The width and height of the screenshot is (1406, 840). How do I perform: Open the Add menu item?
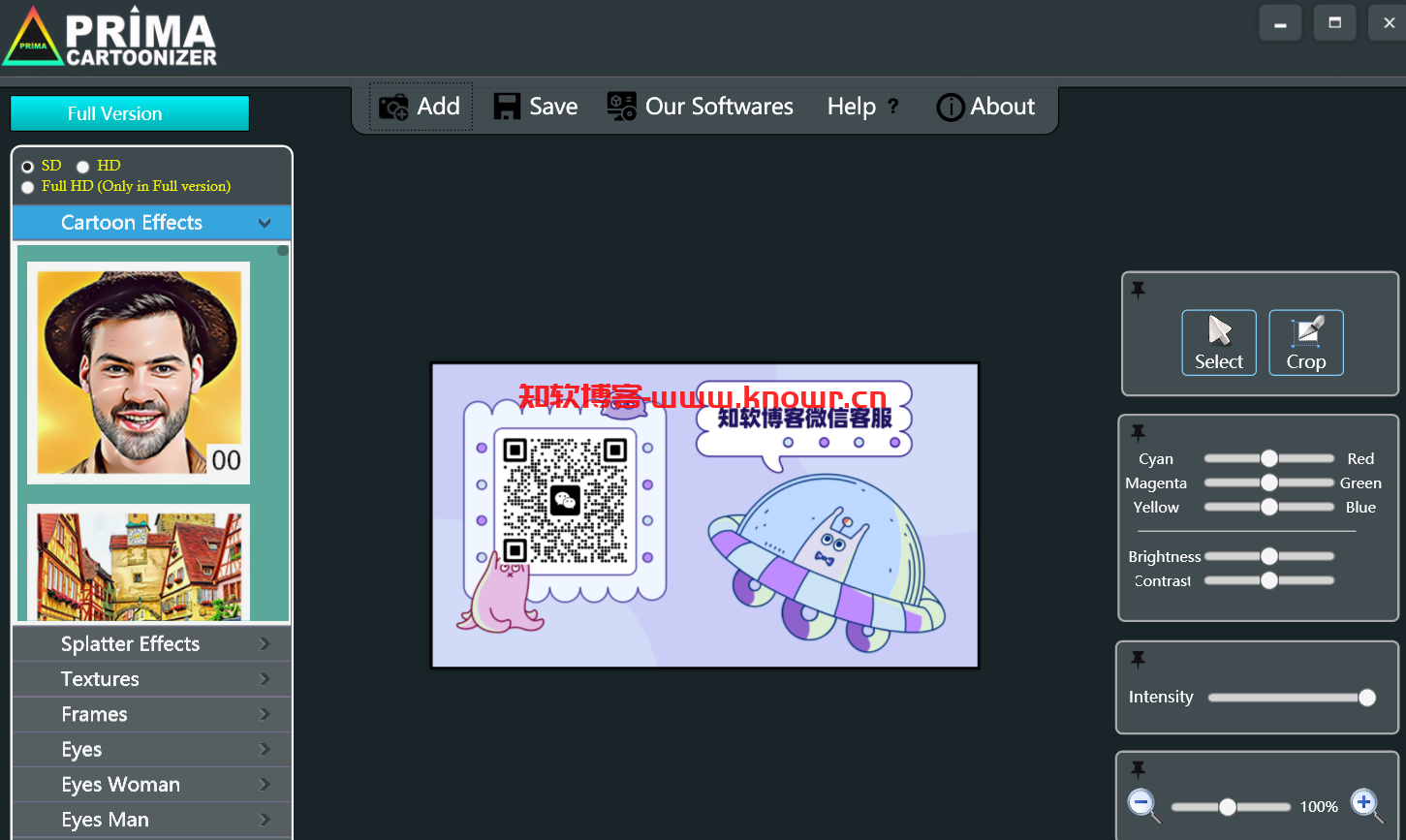click(x=421, y=107)
